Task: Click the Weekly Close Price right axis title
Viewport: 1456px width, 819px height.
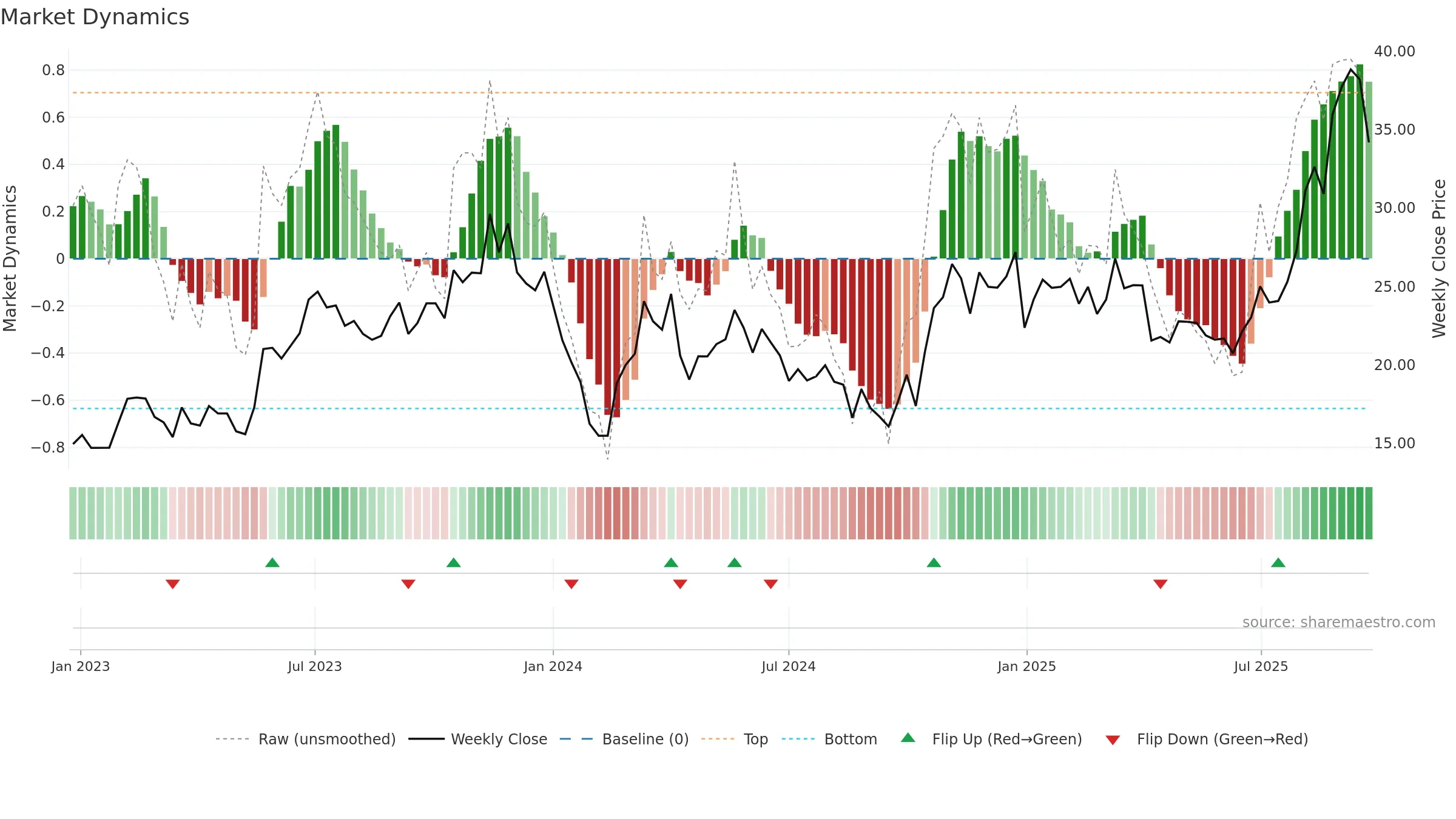Action: 1439,258
